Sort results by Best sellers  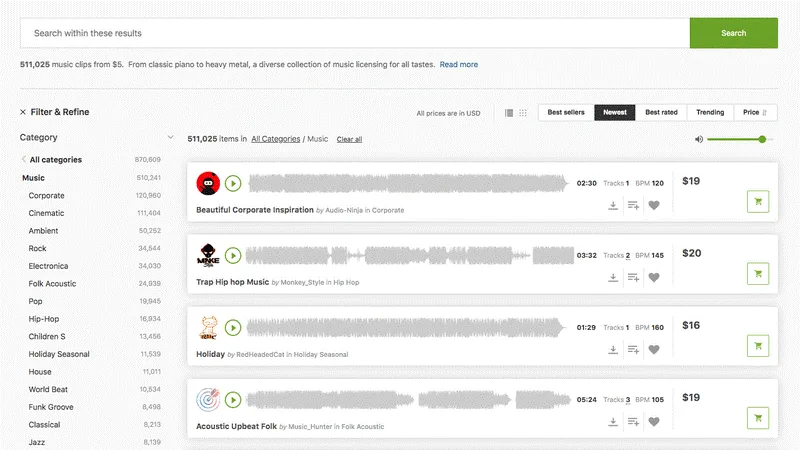pos(566,113)
